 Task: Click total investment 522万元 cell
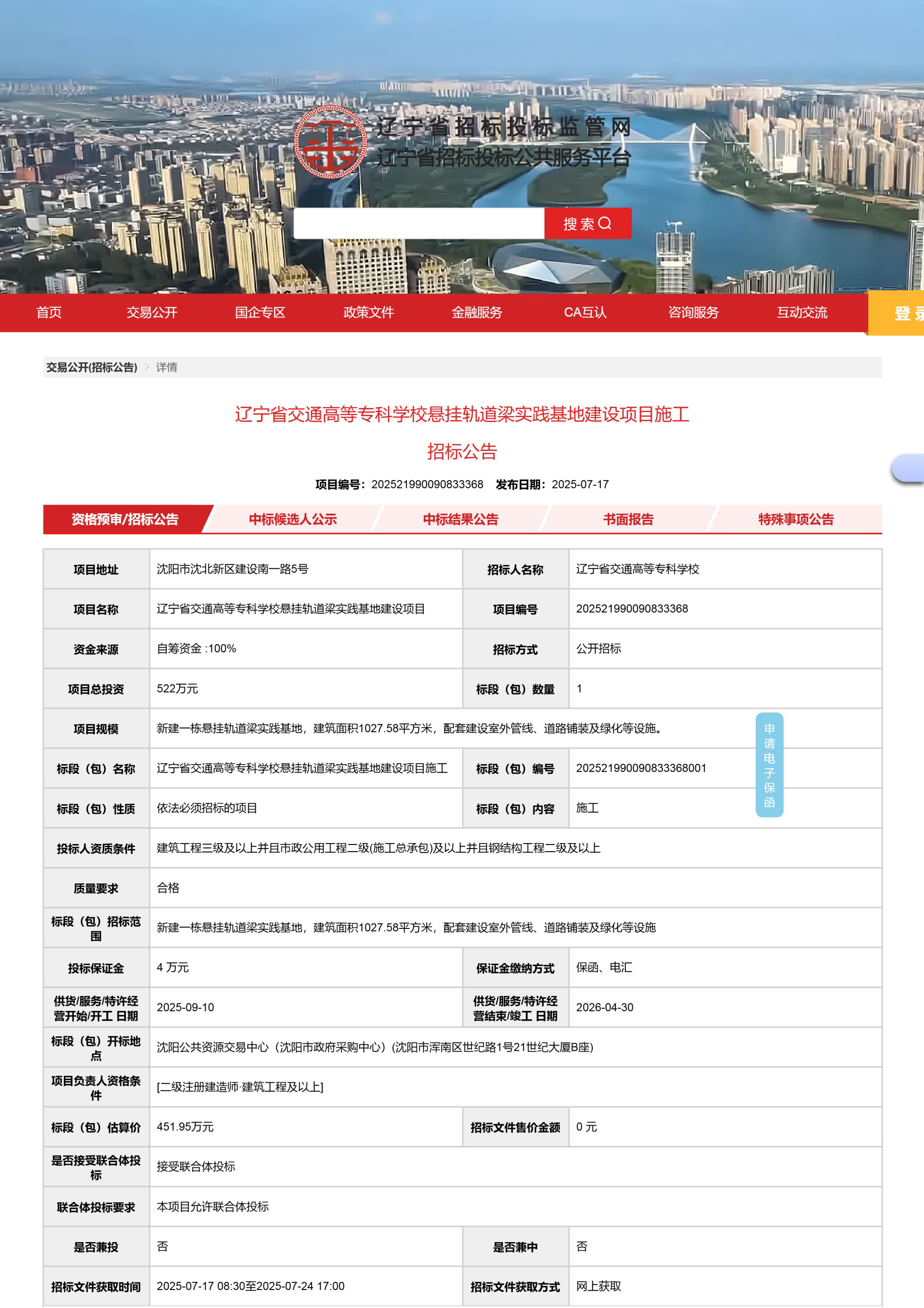306,688
